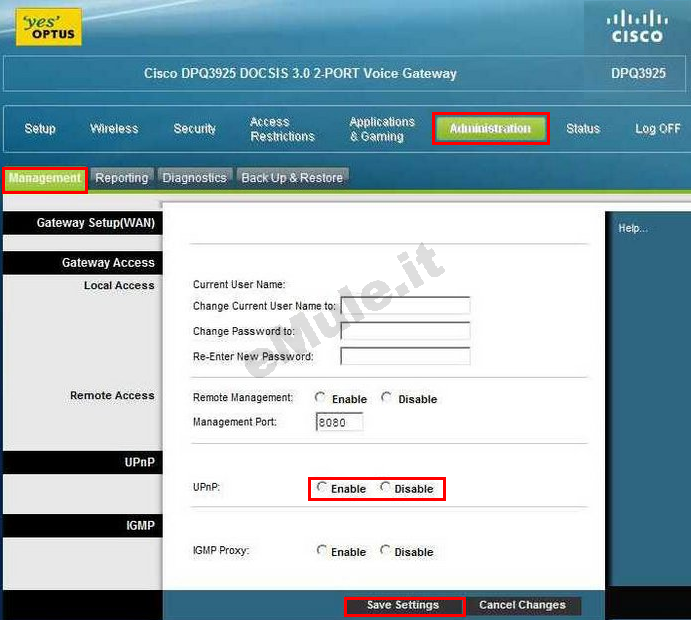Open Access Restrictions menu

click(282, 129)
